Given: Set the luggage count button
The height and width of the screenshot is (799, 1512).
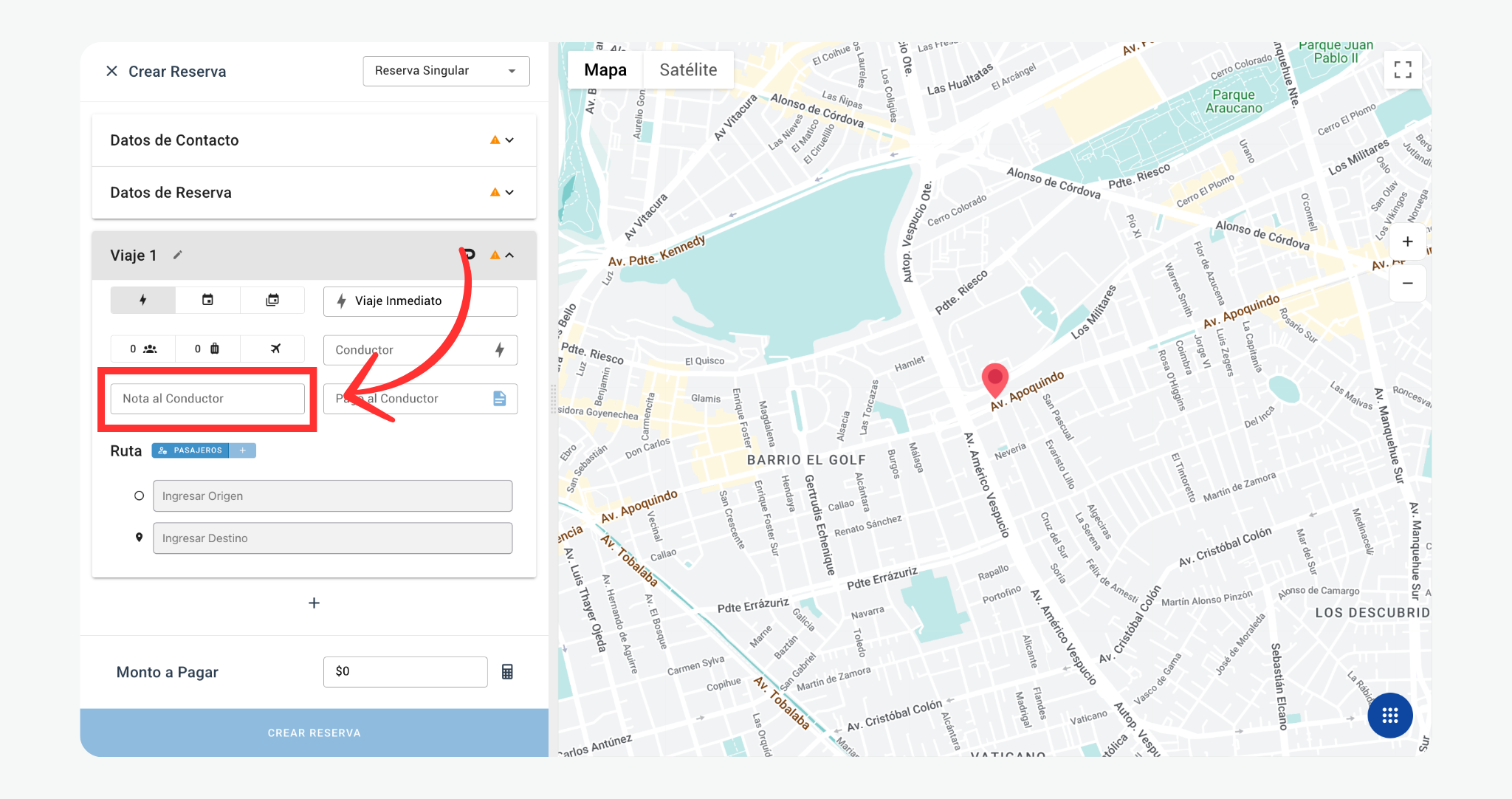Looking at the screenshot, I should point(207,349).
